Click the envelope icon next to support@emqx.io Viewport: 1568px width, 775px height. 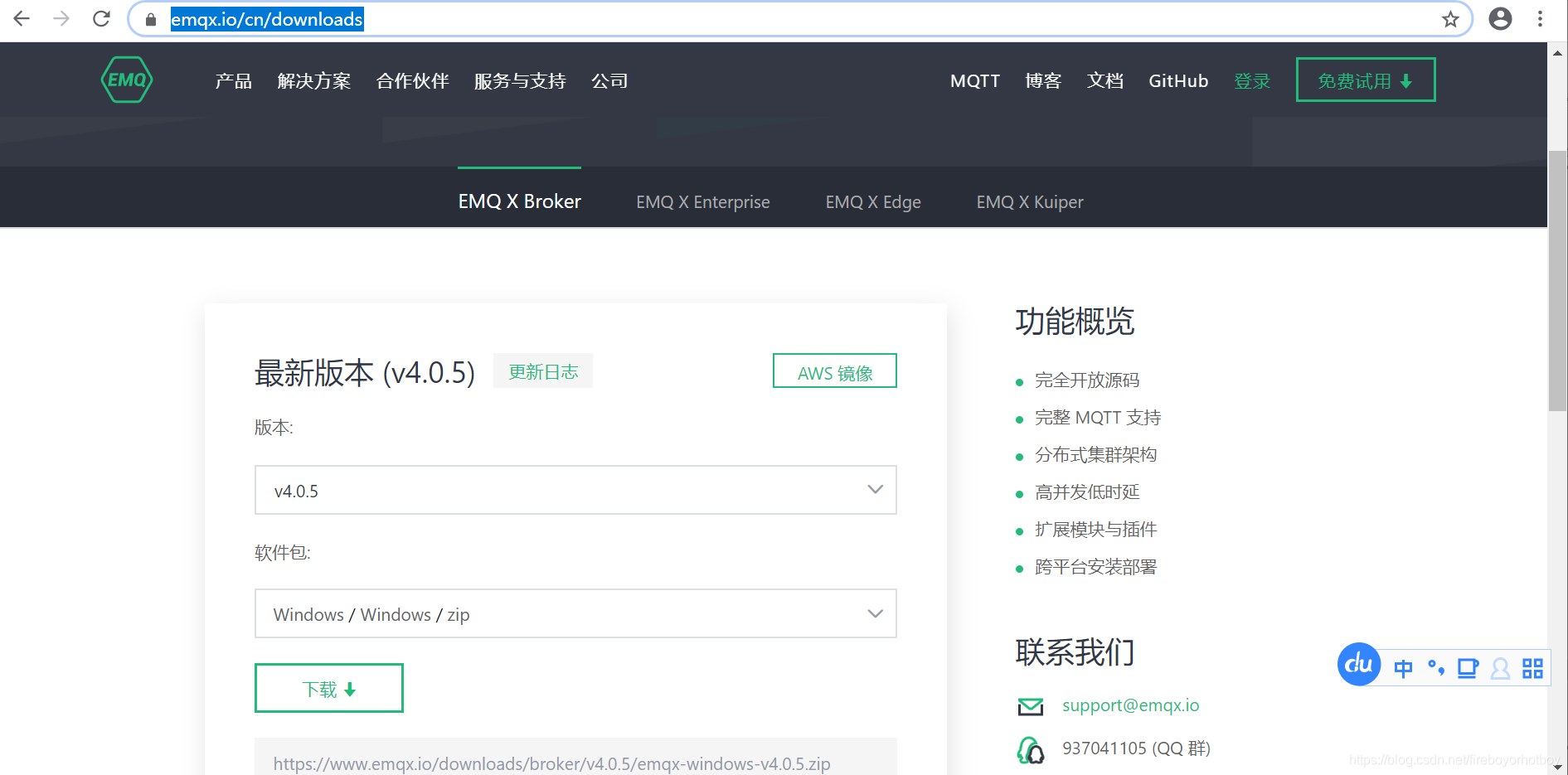(x=1030, y=705)
